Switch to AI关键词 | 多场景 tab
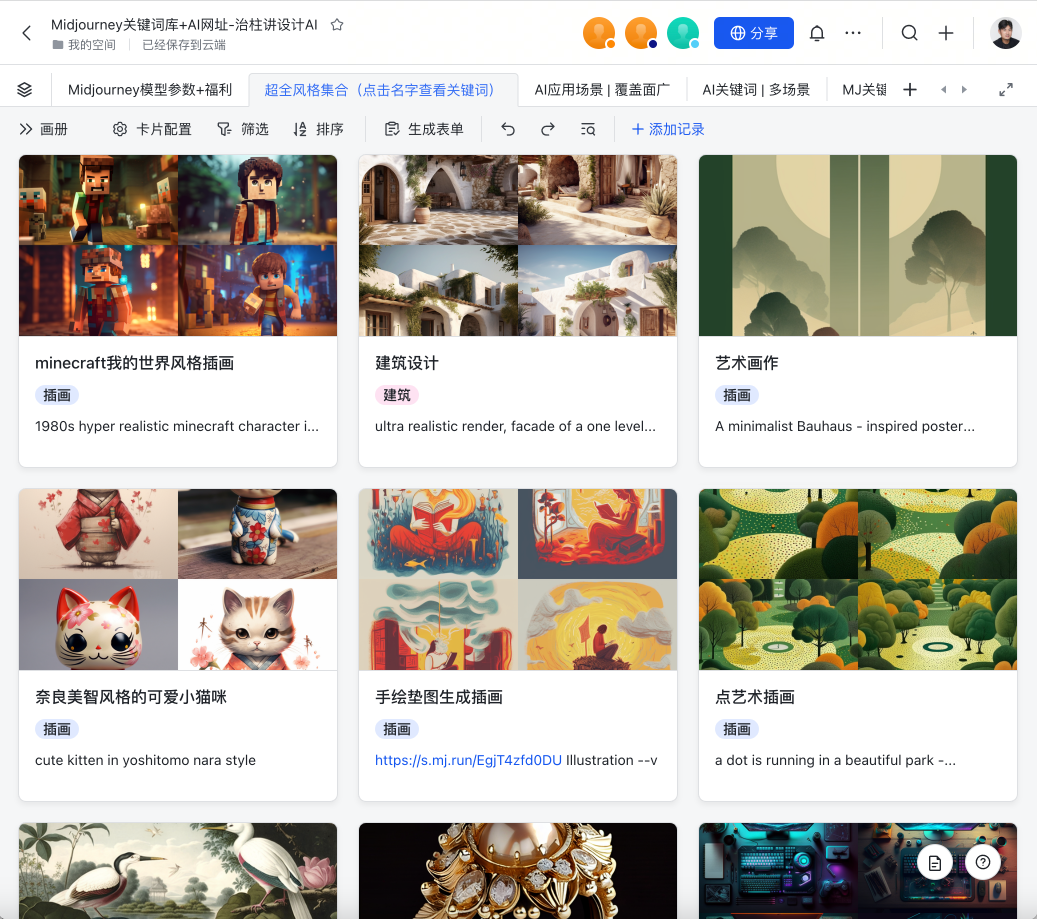This screenshot has height=919, width=1037. tap(756, 90)
